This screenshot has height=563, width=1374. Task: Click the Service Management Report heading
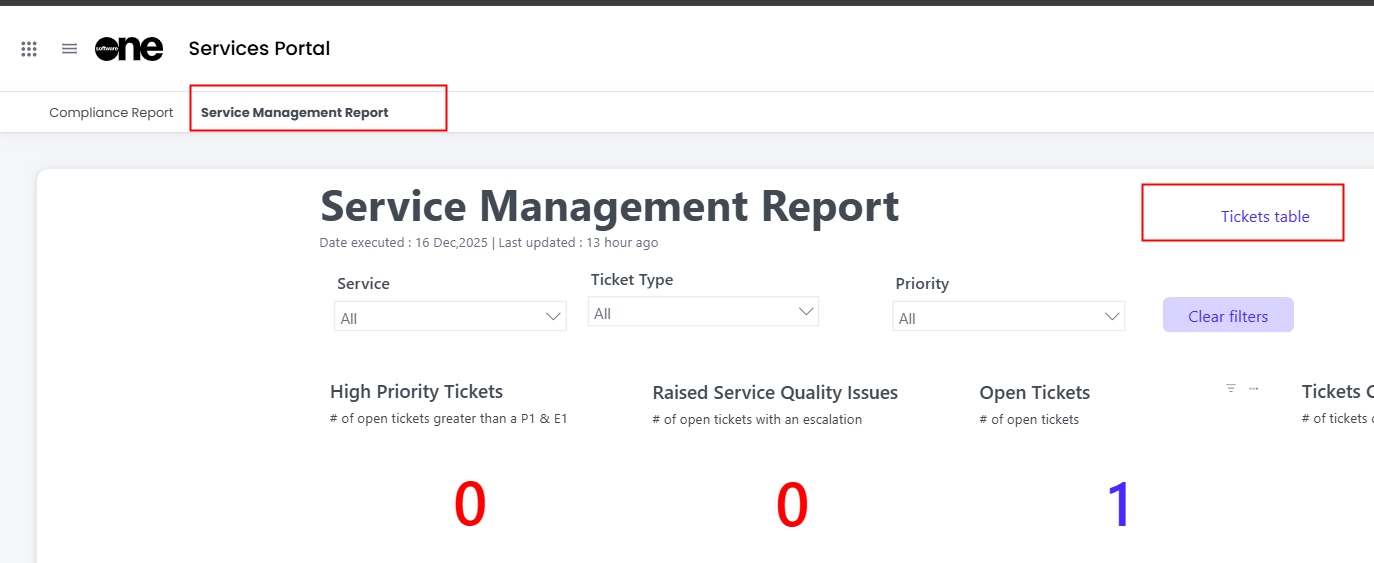[609, 207]
